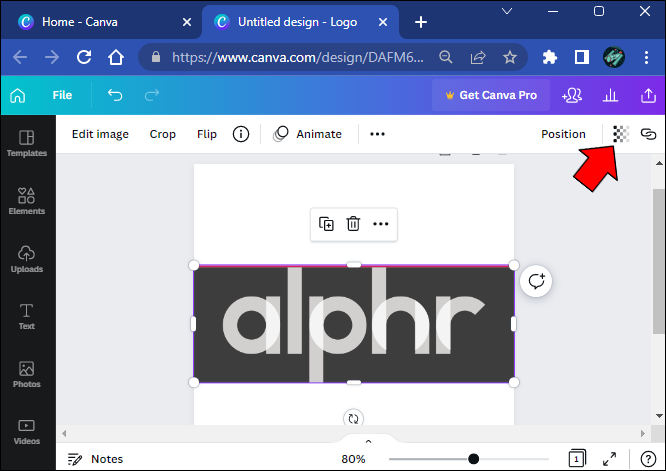The image size is (666, 471).
Task: Open the help question mark icon
Action: 648,459
